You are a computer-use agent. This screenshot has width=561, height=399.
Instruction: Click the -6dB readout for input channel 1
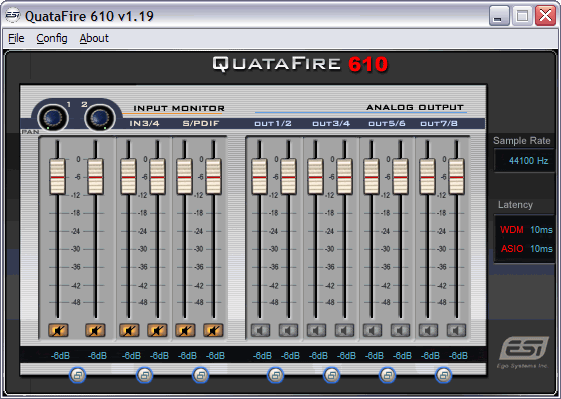[60, 356]
